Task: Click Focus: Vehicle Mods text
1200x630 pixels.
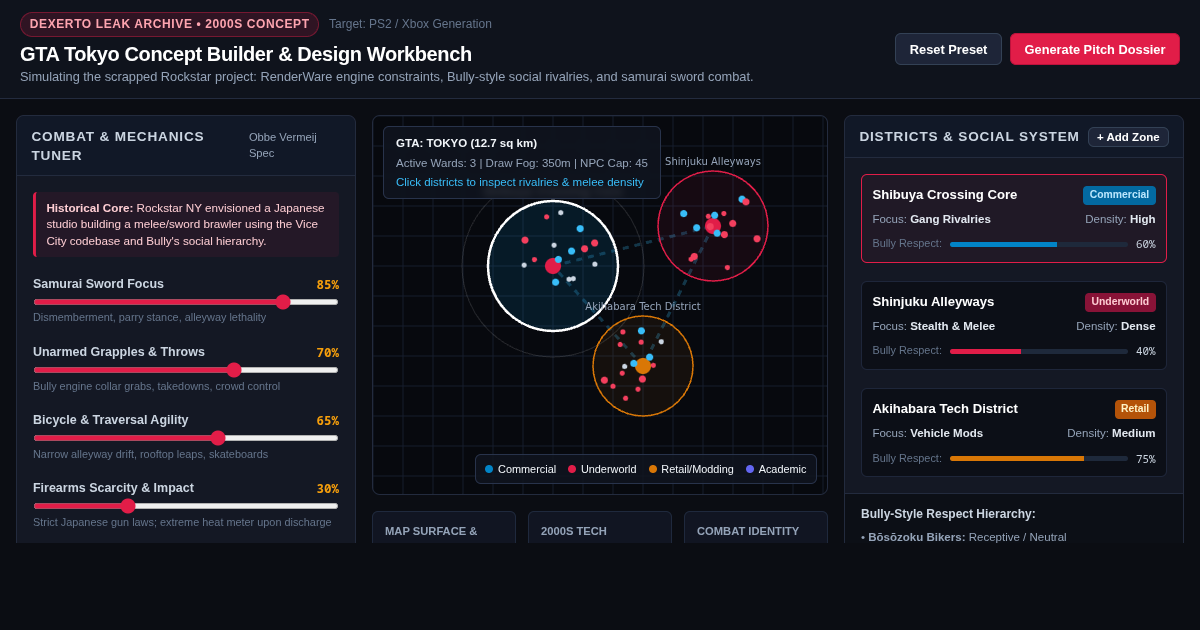Action: tap(927, 433)
